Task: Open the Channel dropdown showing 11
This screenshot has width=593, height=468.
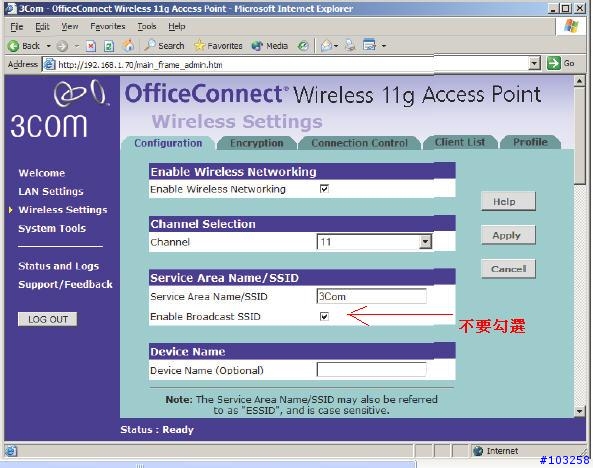Action: [x=374, y=241]
